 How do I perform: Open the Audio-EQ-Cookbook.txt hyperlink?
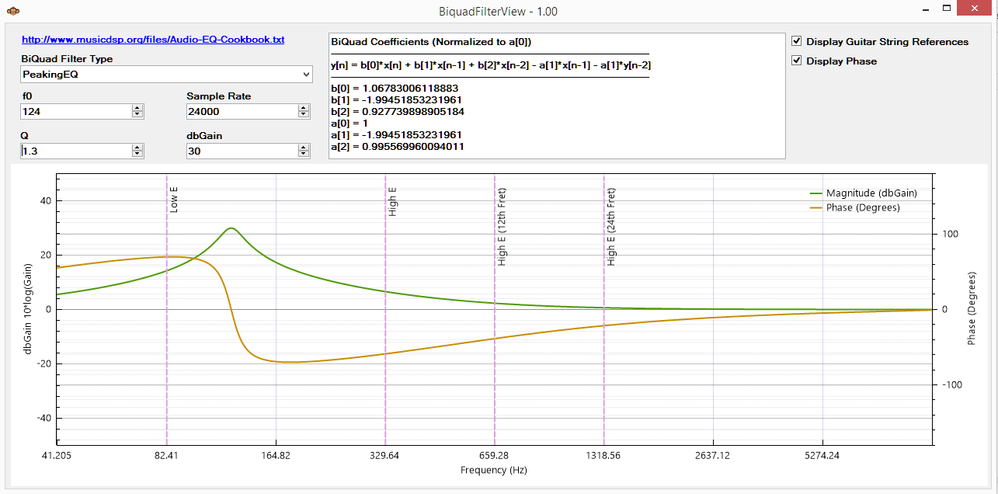point(153,39)
